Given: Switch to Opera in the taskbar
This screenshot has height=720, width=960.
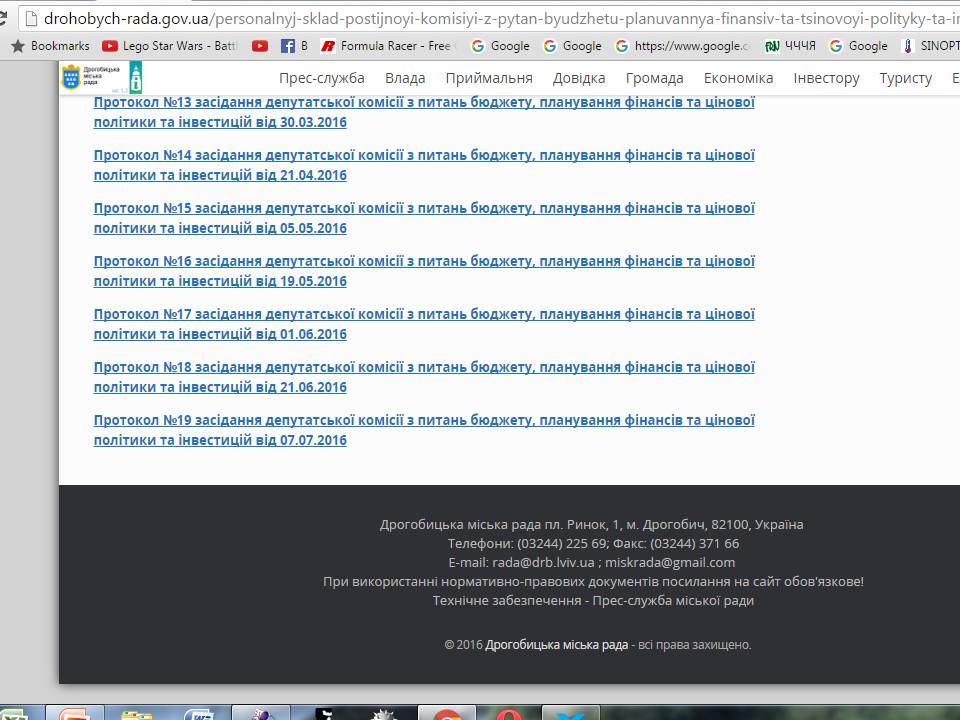Looking at the screenshot, I should tap(508, 713).
